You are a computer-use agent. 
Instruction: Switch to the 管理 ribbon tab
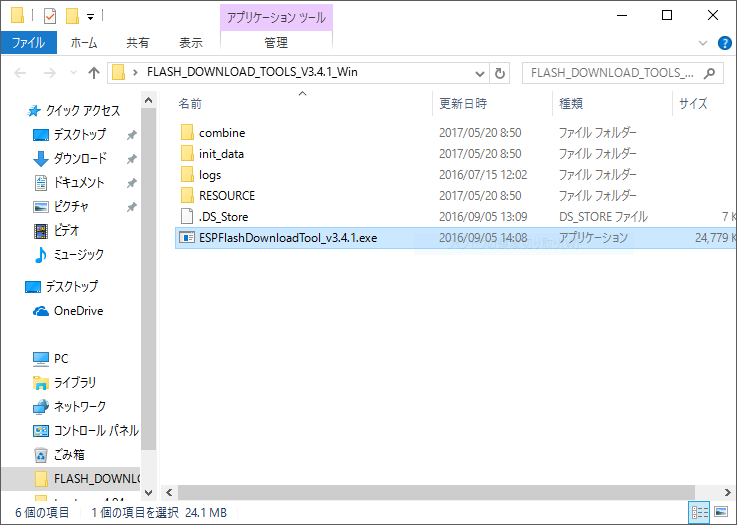[276, 43]
